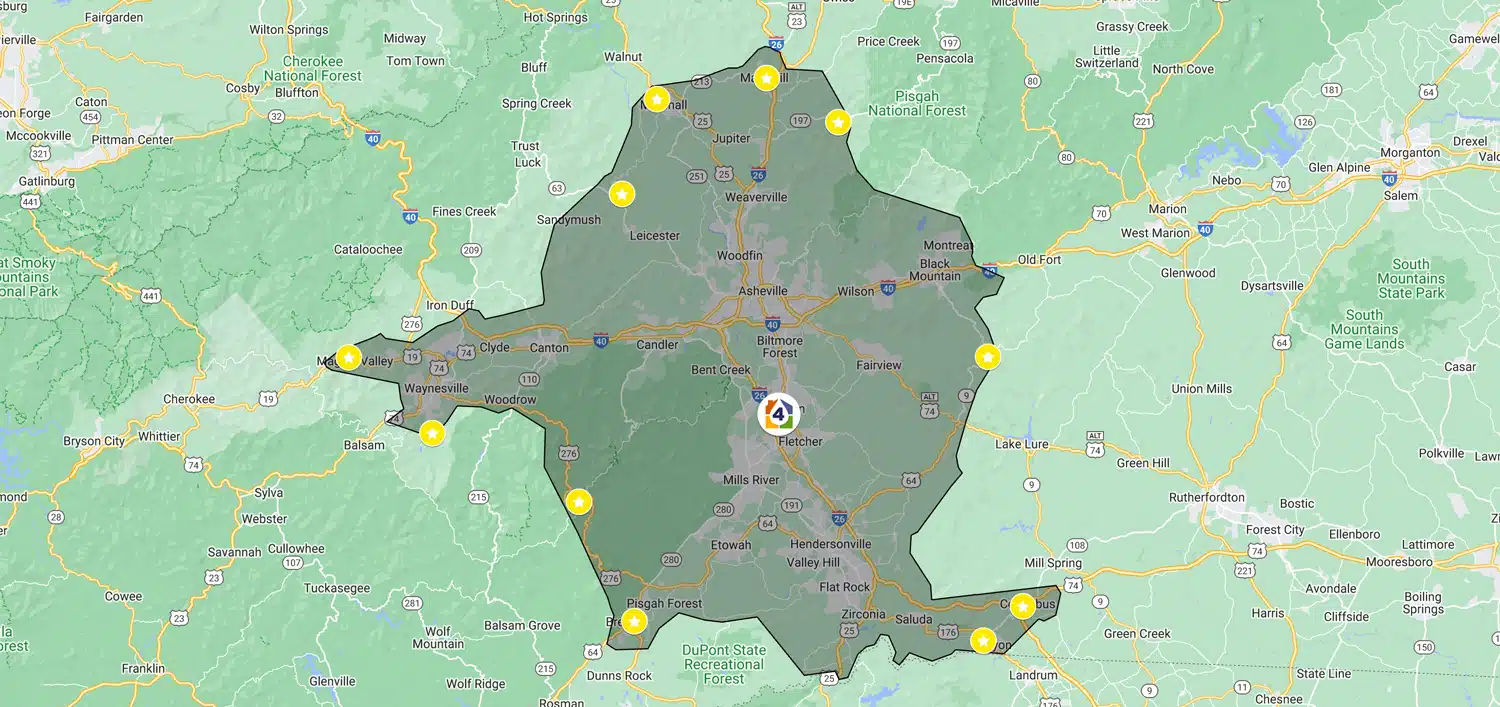Click the Candler label
Viewport: 1500px width, 707px height.
[x=657, y=345]
